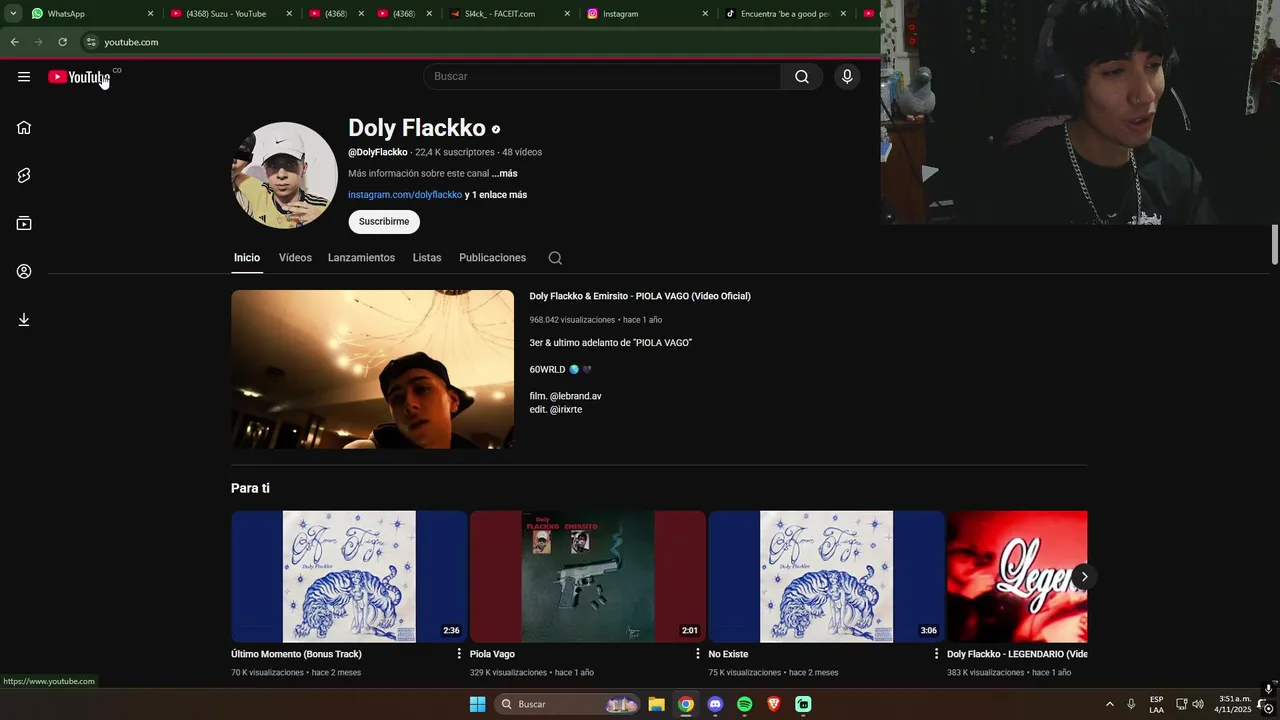Start voice search with the microphone
This screenshot has width=1280, height=720.
[x=847, y=77]
